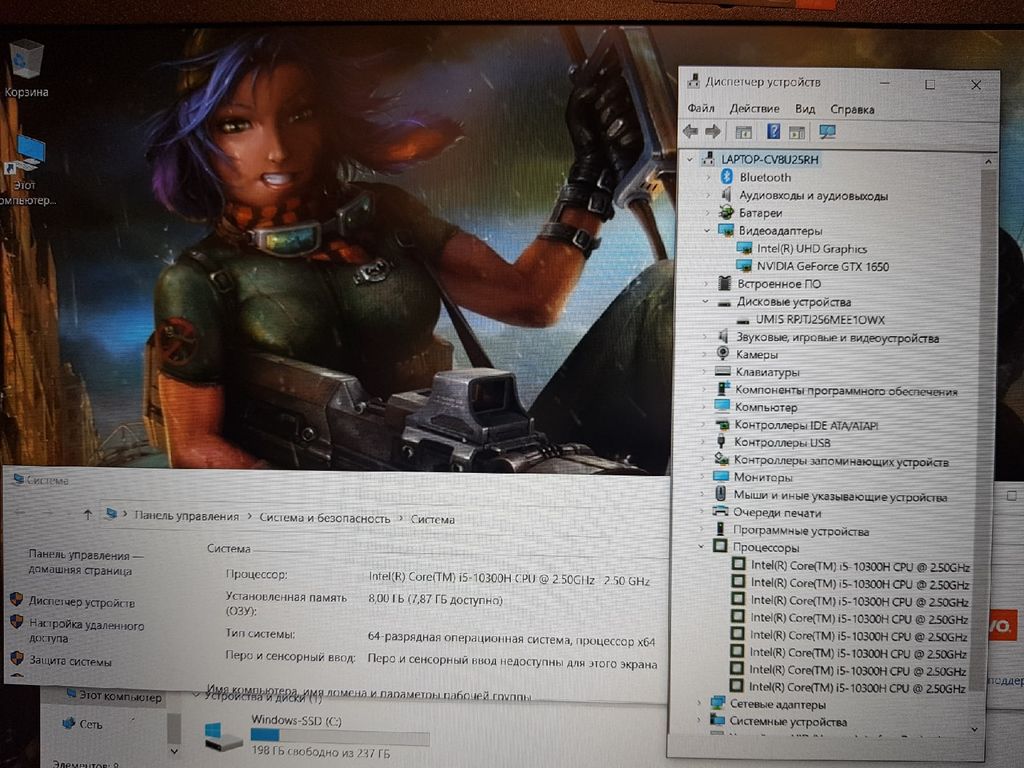Screen dimensions: 1024x768
Task: Click the scan for hardware changes monitor icon
Action: pos(827,132)
